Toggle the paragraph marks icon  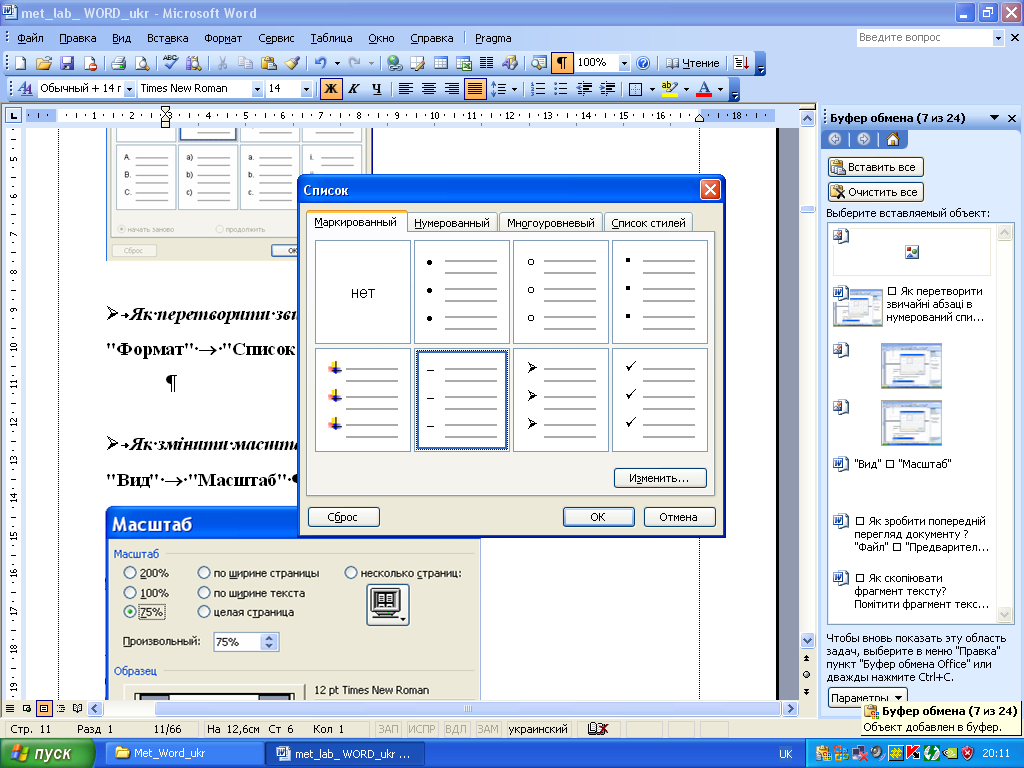pos(562,63)
